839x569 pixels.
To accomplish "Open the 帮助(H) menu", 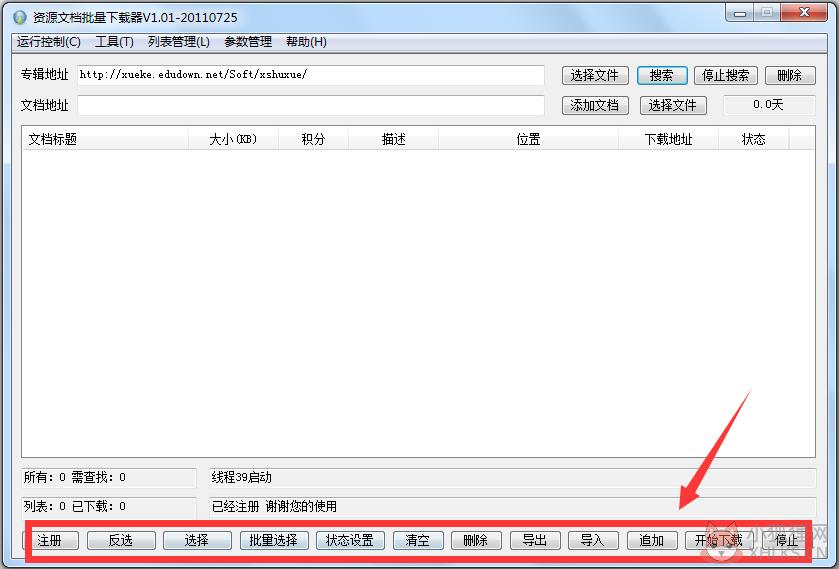I will tap(306, 42).
